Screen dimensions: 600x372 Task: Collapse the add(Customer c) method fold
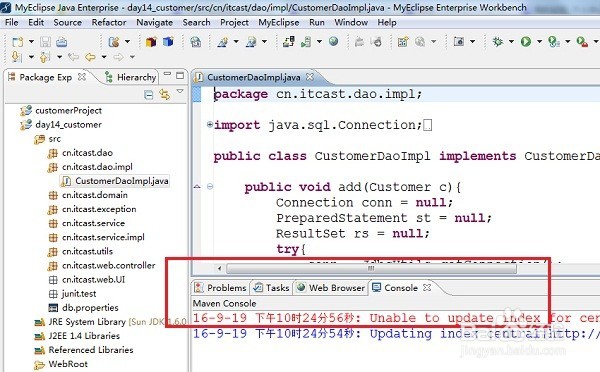point(210,186)
